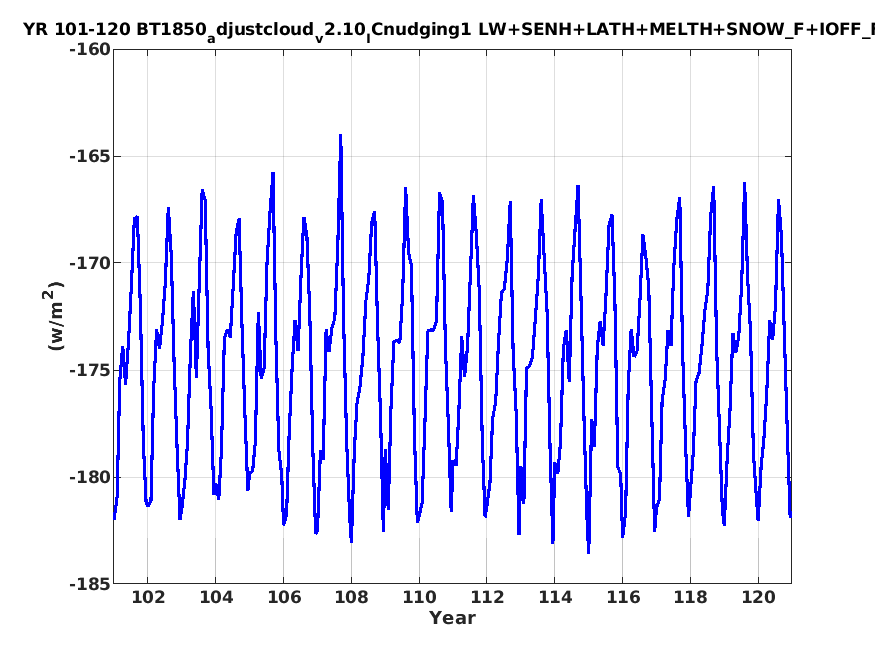This screenshot has width=875, height=656.
Task: Click the x-axis tick label 106
Action: [x=284, y=597]
